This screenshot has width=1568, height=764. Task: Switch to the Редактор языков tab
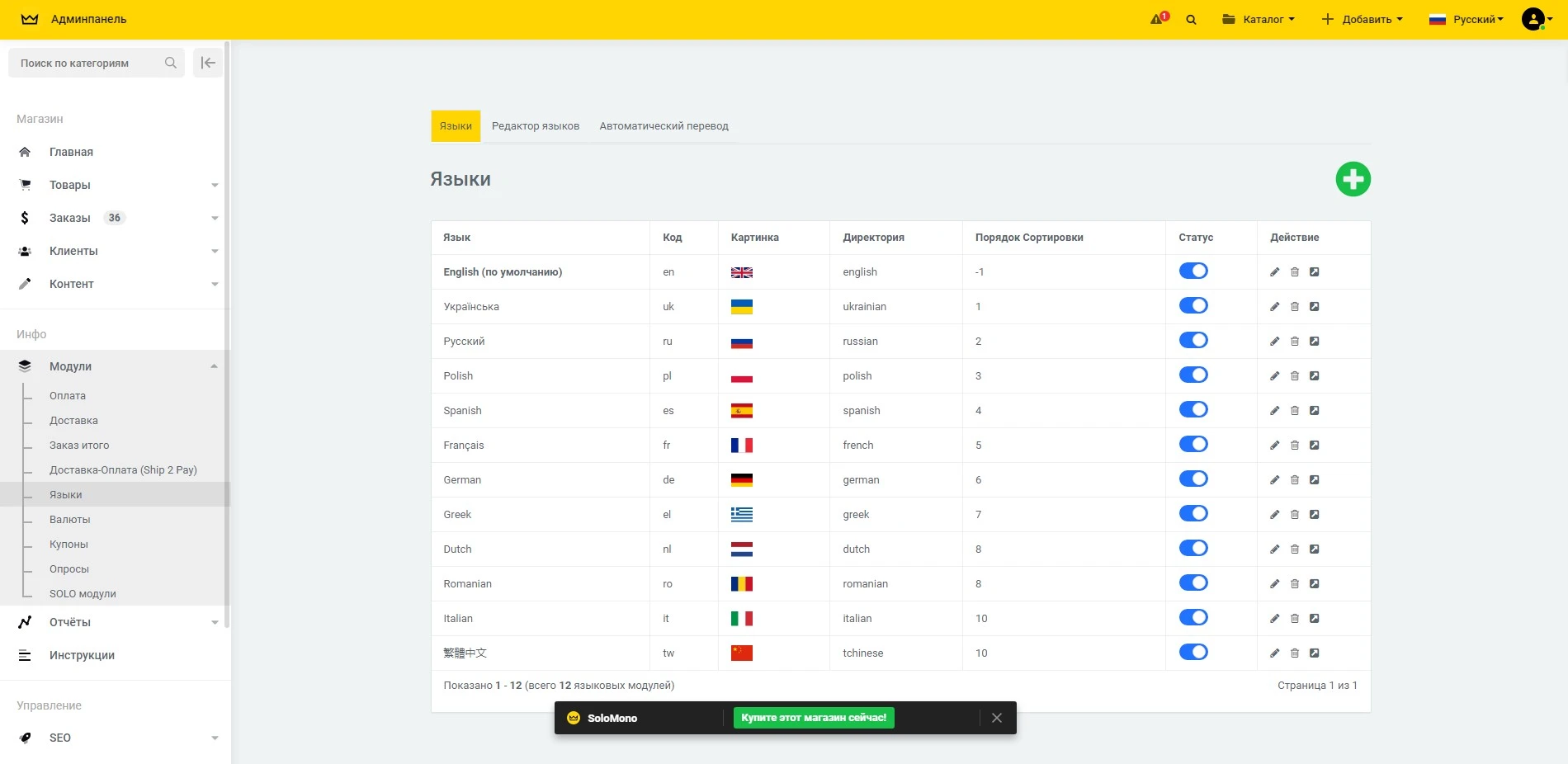pos(536,126)
